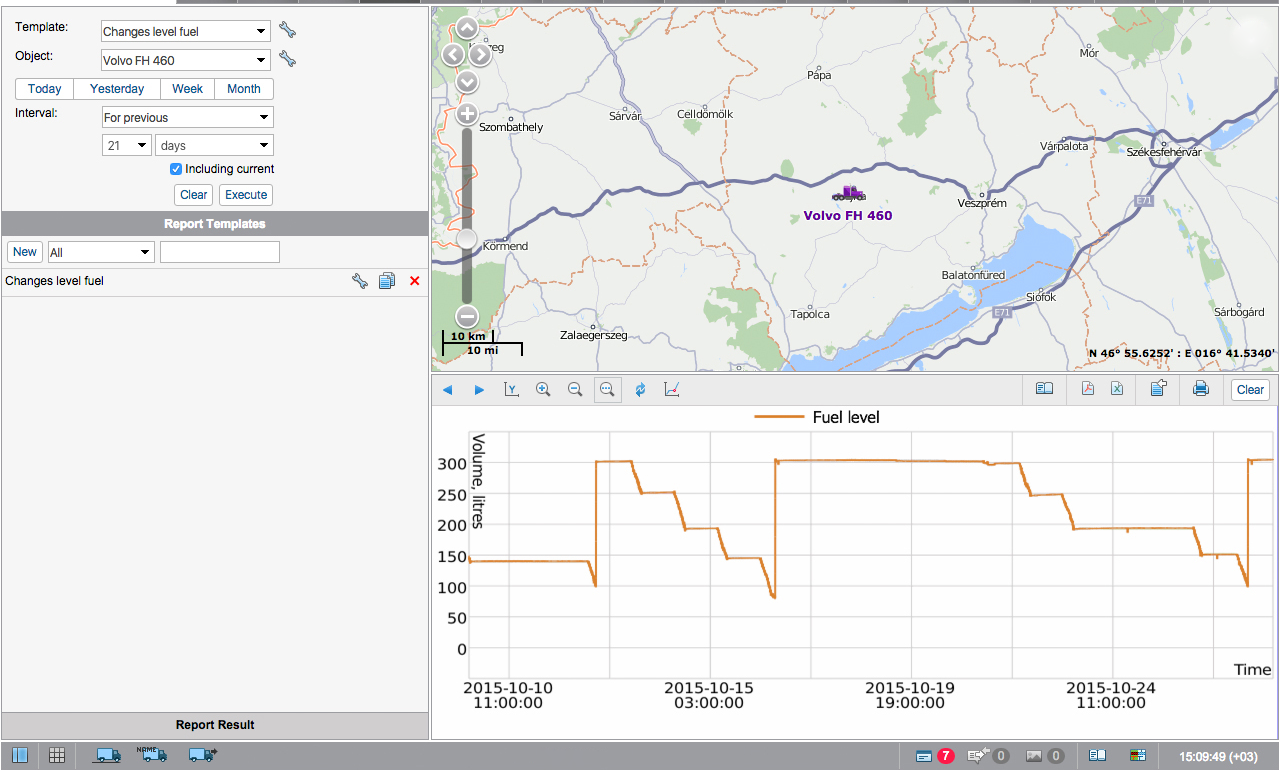Print the report with printer icon
Image resolution: width=1280 pixels, height=770 pixels.
click(x=1200, y=389)
